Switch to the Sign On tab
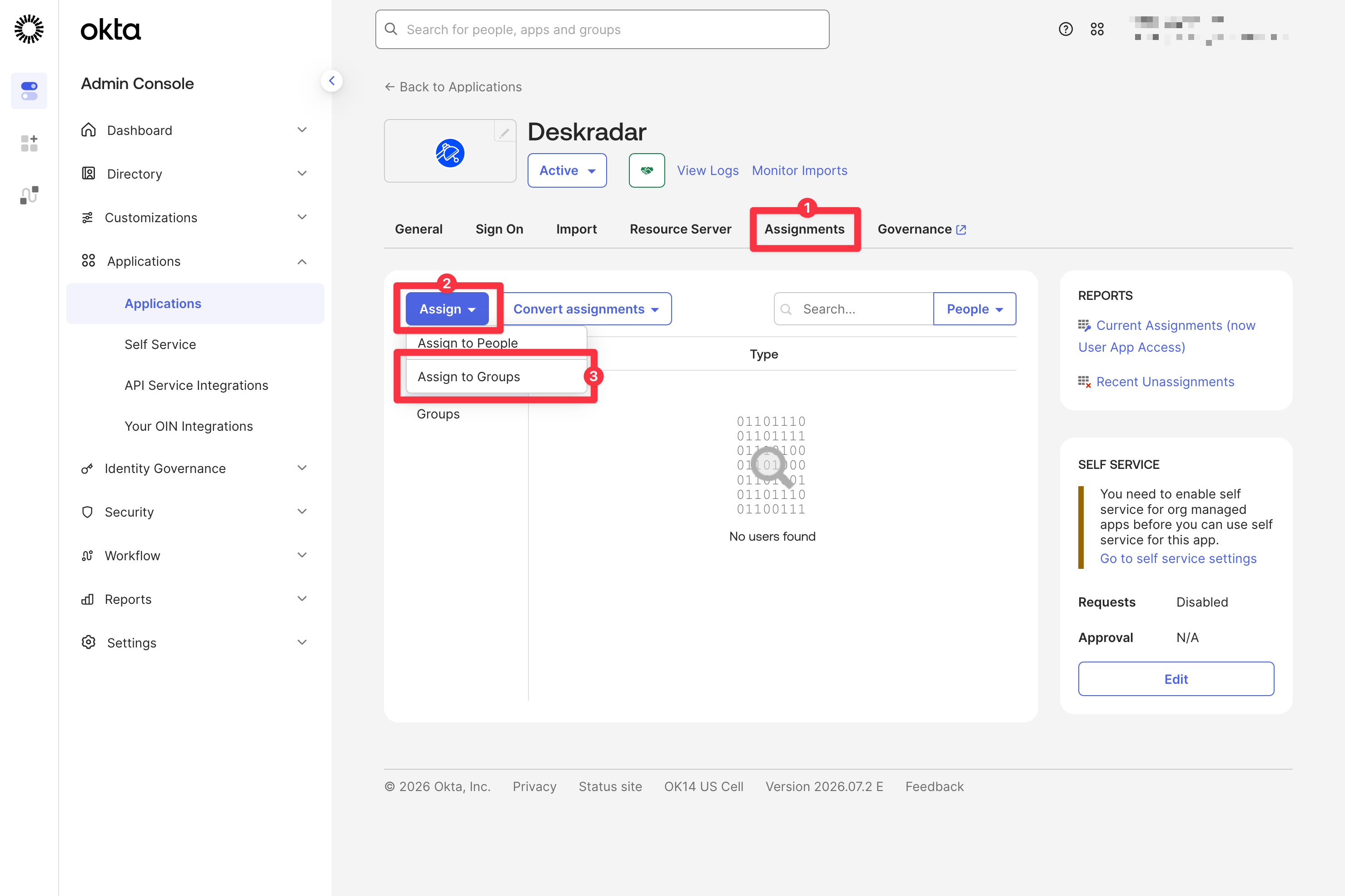 click(x=499, y=229)
